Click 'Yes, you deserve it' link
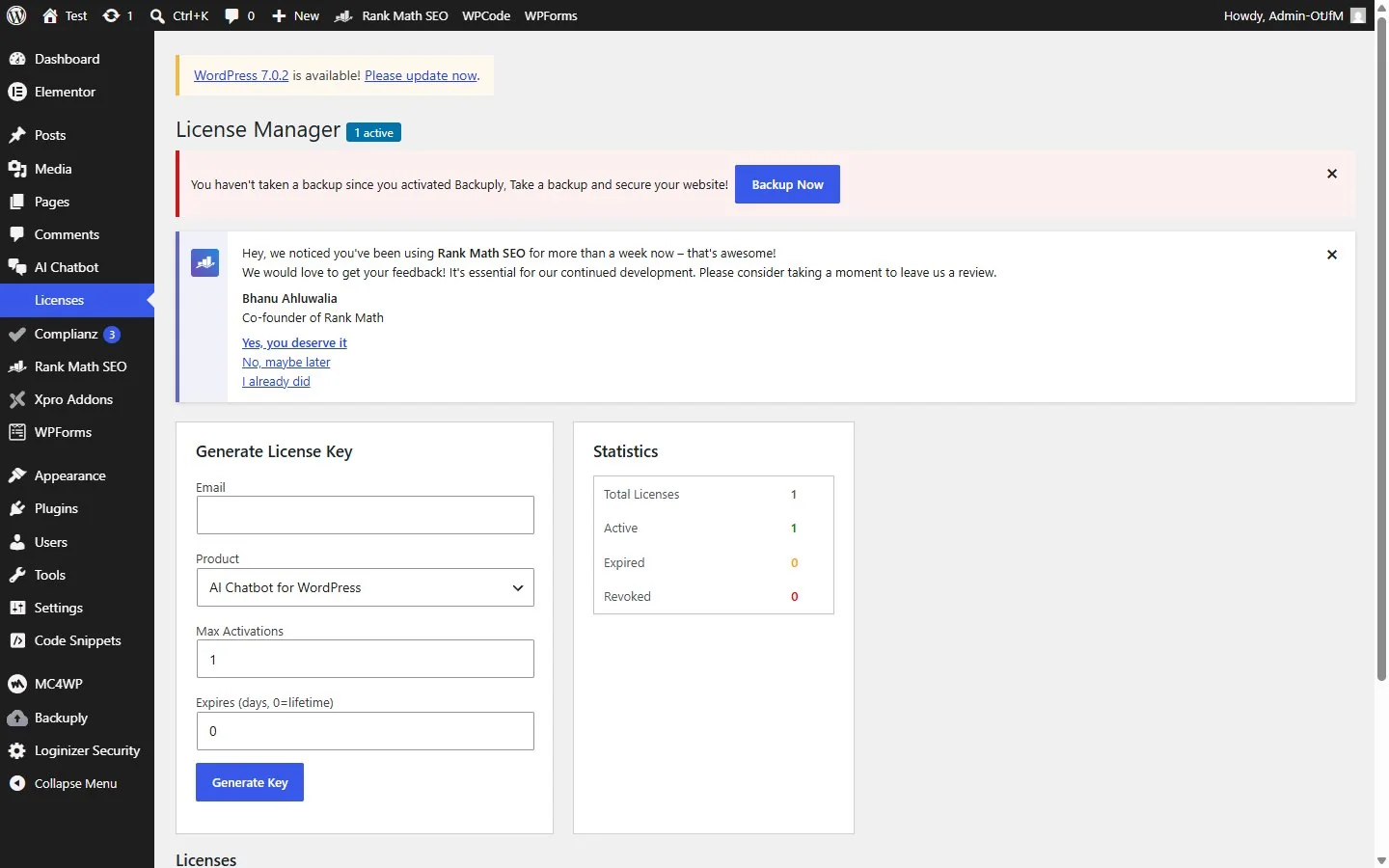1389x868 pixels. point(294,342)
